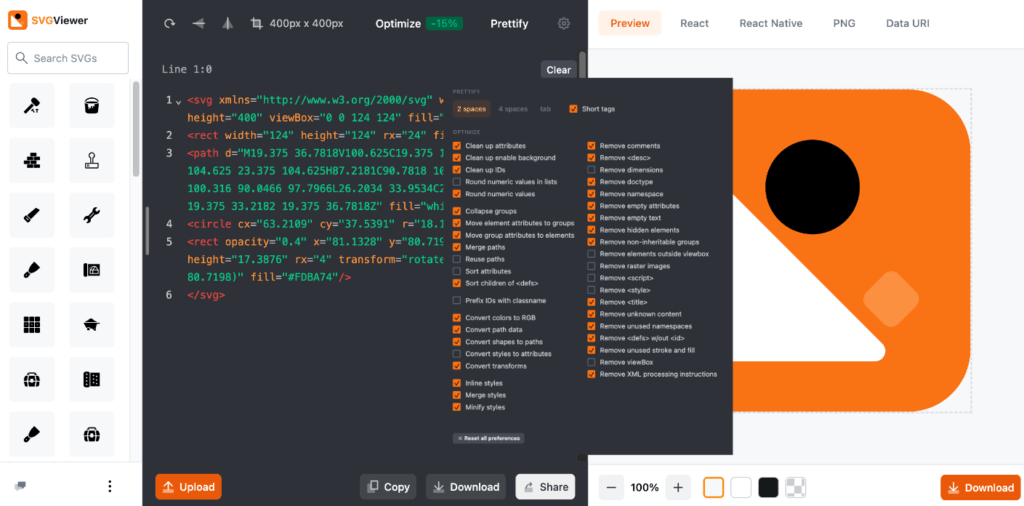Disable Clean up attributes
The image size is (1024, 506).
click(x=456, y=146)
